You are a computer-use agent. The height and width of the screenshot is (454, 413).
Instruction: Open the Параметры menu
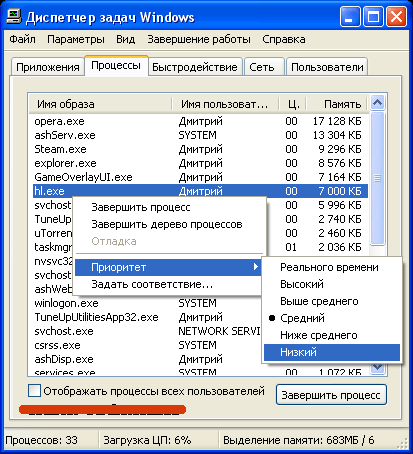[x=76, y=39]
